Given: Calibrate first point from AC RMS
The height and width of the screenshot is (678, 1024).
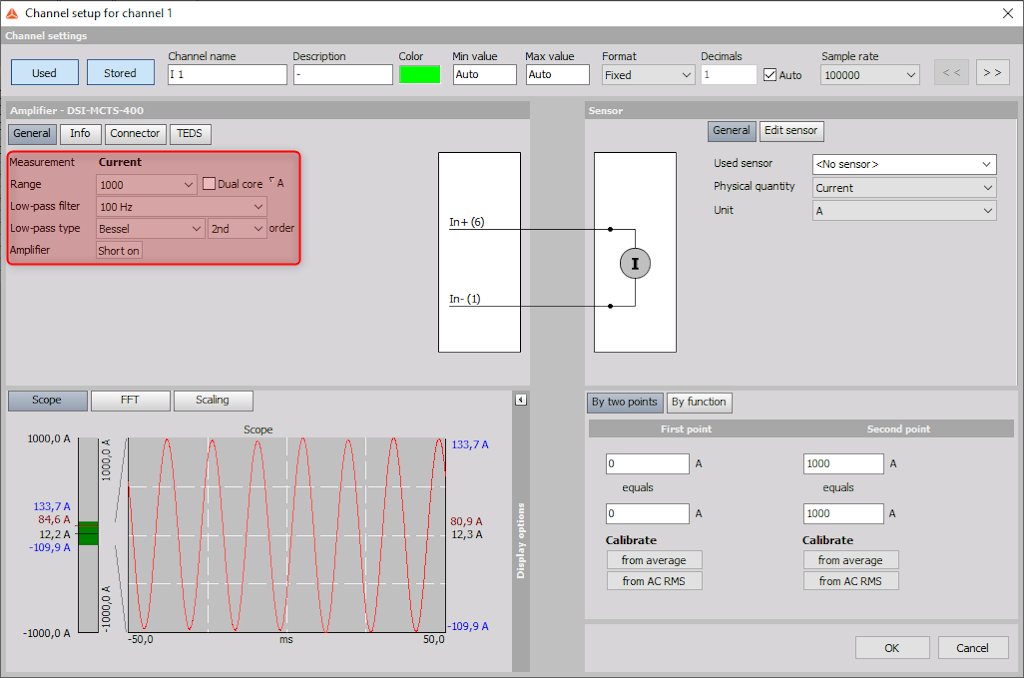Looking at the screenshot, I should click(x=654, y=581).
